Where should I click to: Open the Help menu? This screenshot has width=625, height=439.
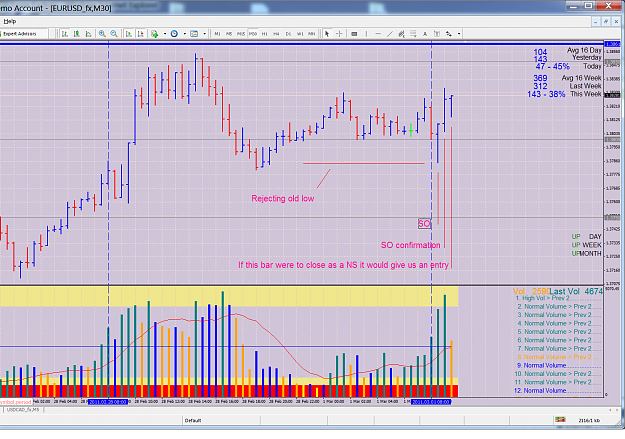point(10,21)
